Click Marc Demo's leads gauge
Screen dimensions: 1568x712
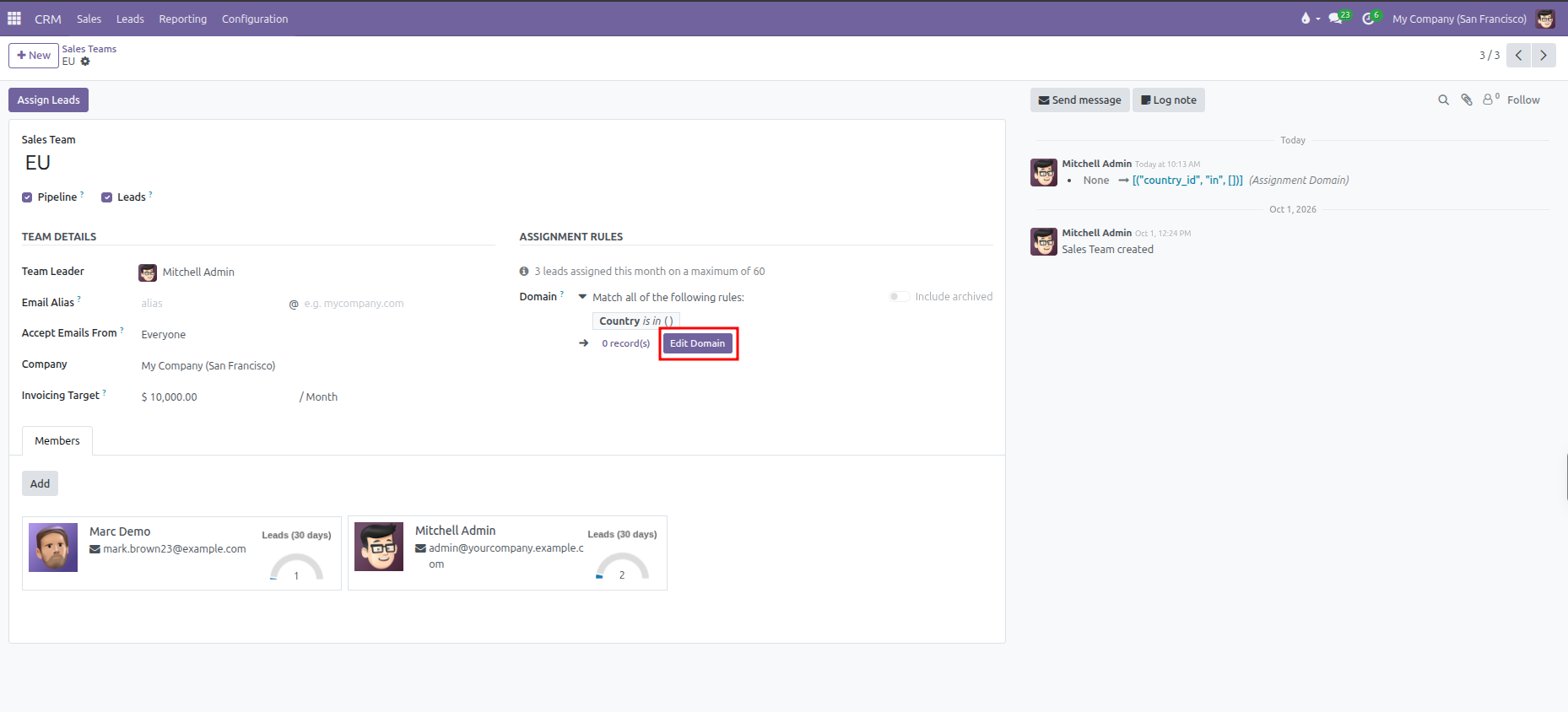[x=296, y=567]
